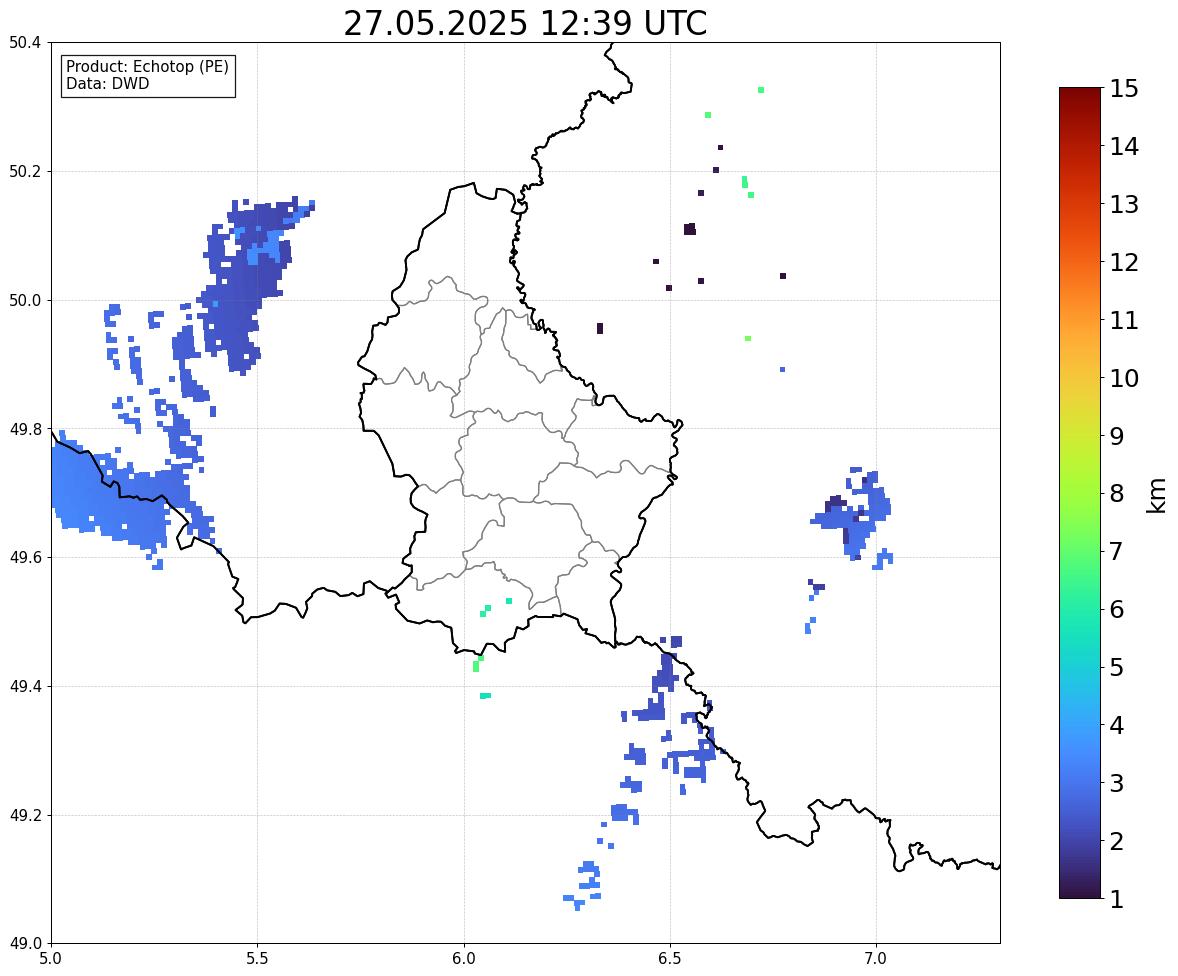The image size is (1178, 976).
Task: Click the longitude axis label 6.5
Action: [670, 959]
